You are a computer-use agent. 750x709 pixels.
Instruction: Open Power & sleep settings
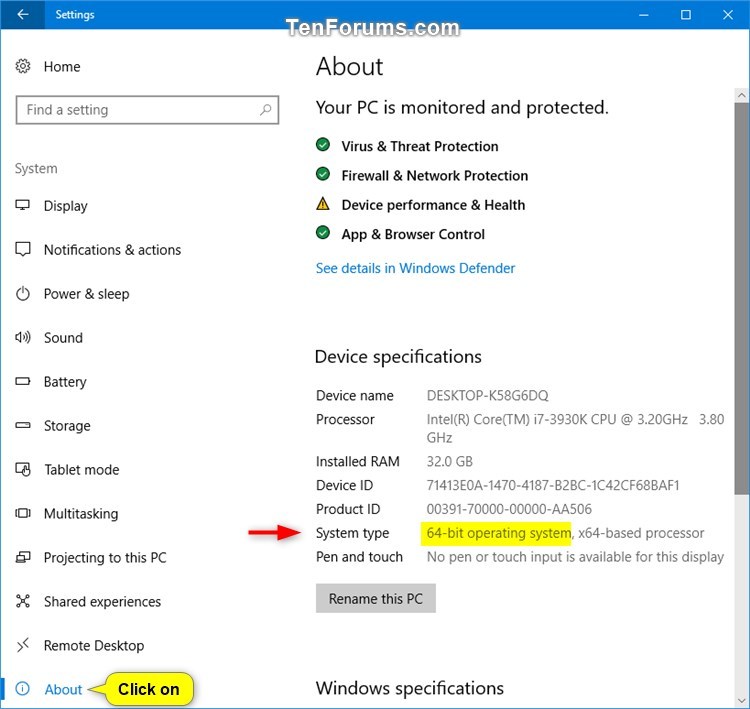pos(87,294)
